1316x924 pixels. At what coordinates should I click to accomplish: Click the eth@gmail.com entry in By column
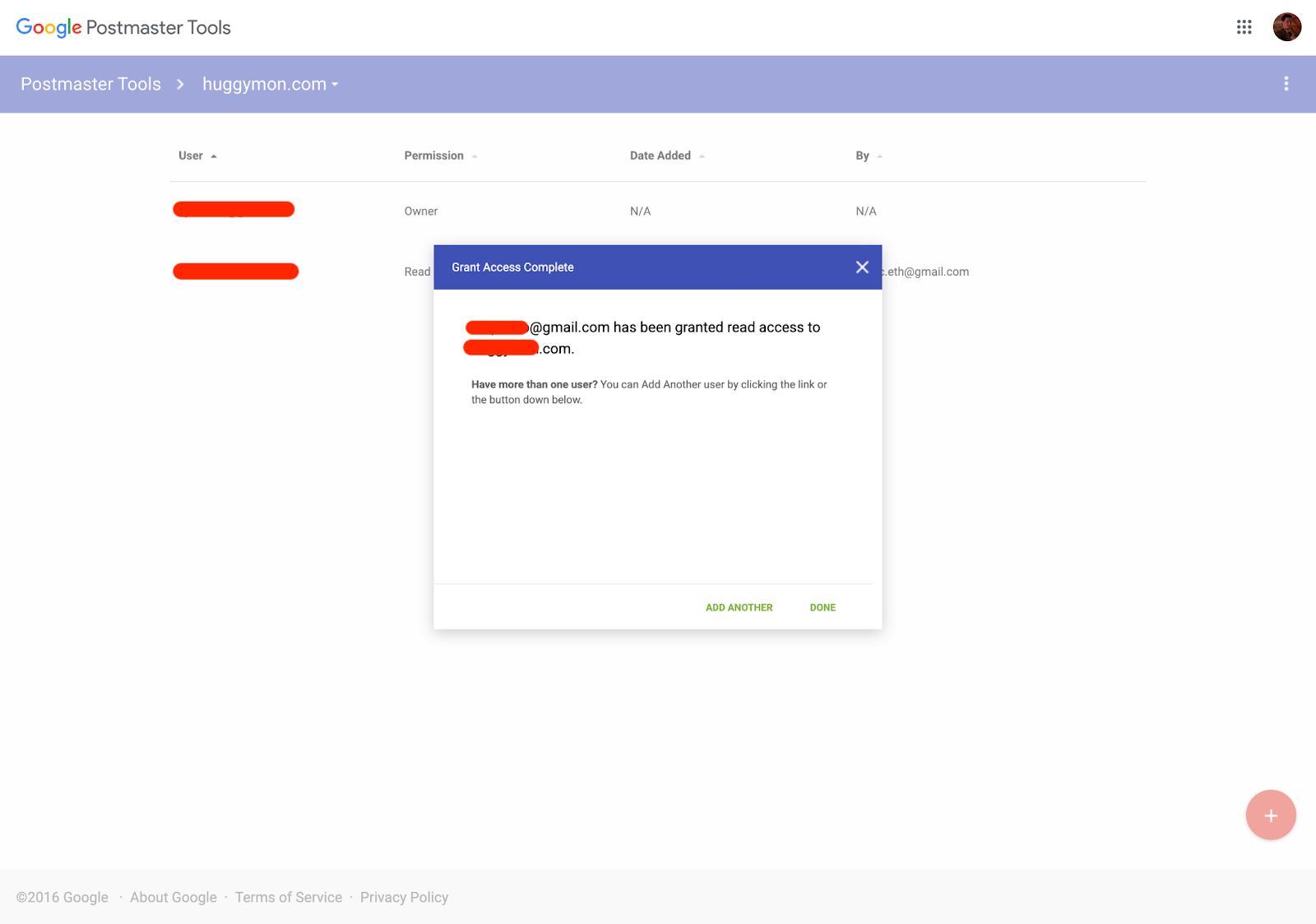pyautogui.click(x=925, y=272)
